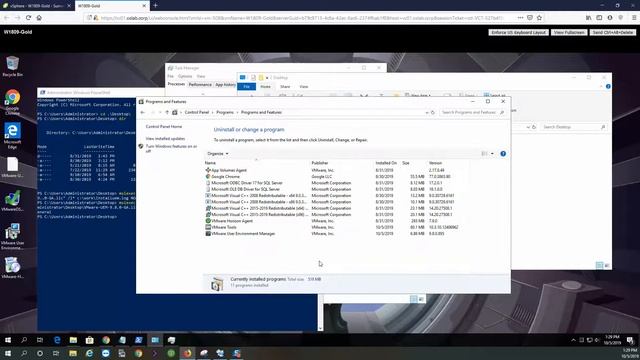Image resolution: width=640 pixels, height=360 pixels.
Task: Switch to Firefox on the host taskbar
Action: coord(187,353)
